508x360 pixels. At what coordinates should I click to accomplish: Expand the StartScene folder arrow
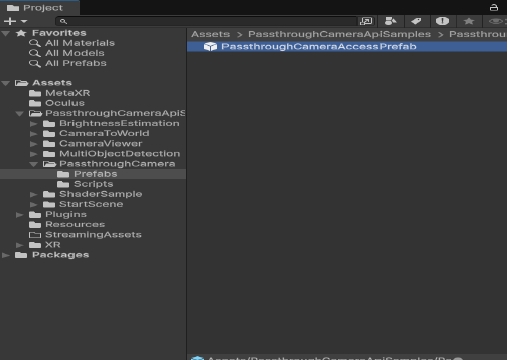coord(34,204)
